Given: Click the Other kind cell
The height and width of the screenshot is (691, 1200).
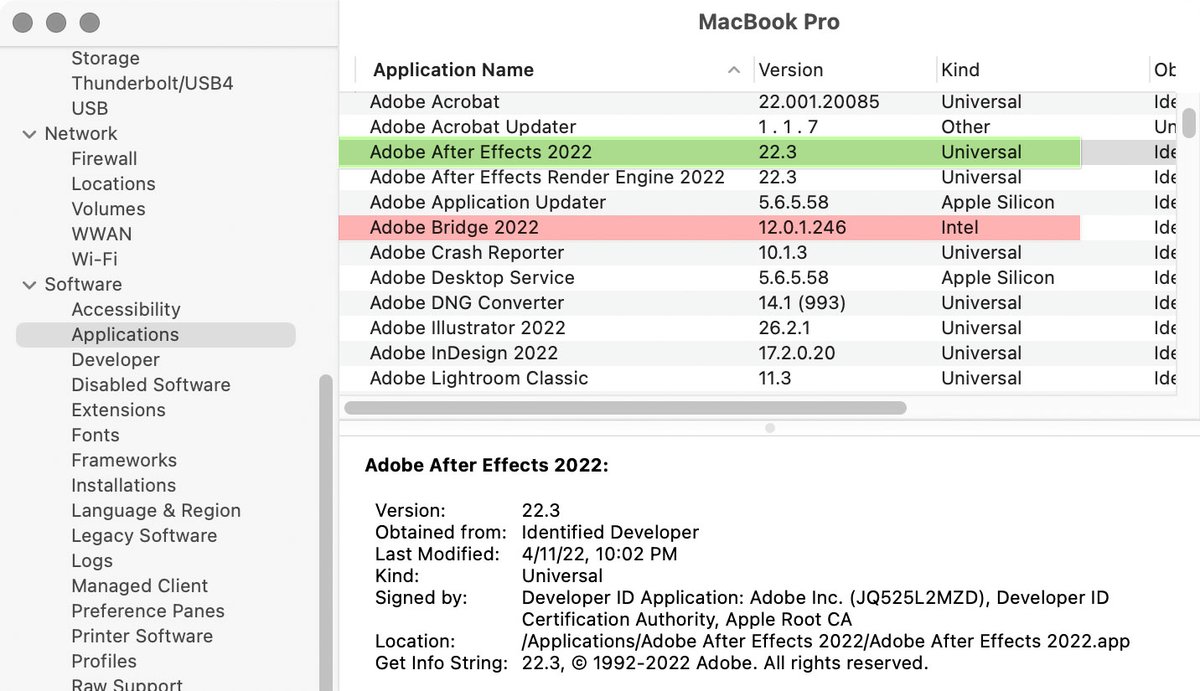Looking at the screenshot, I should click(965, 127).
